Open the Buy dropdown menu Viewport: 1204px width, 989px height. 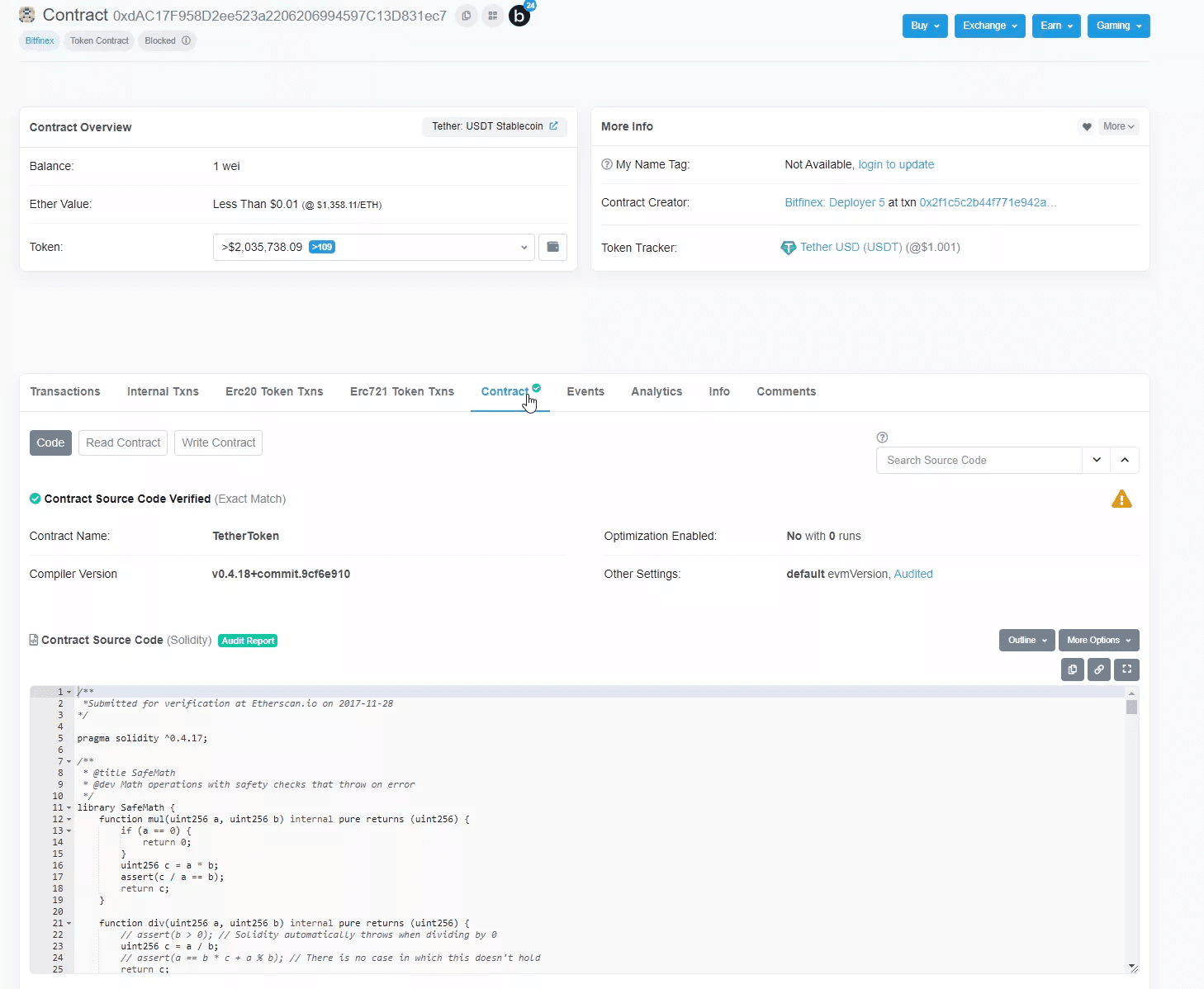coord(925,26)
